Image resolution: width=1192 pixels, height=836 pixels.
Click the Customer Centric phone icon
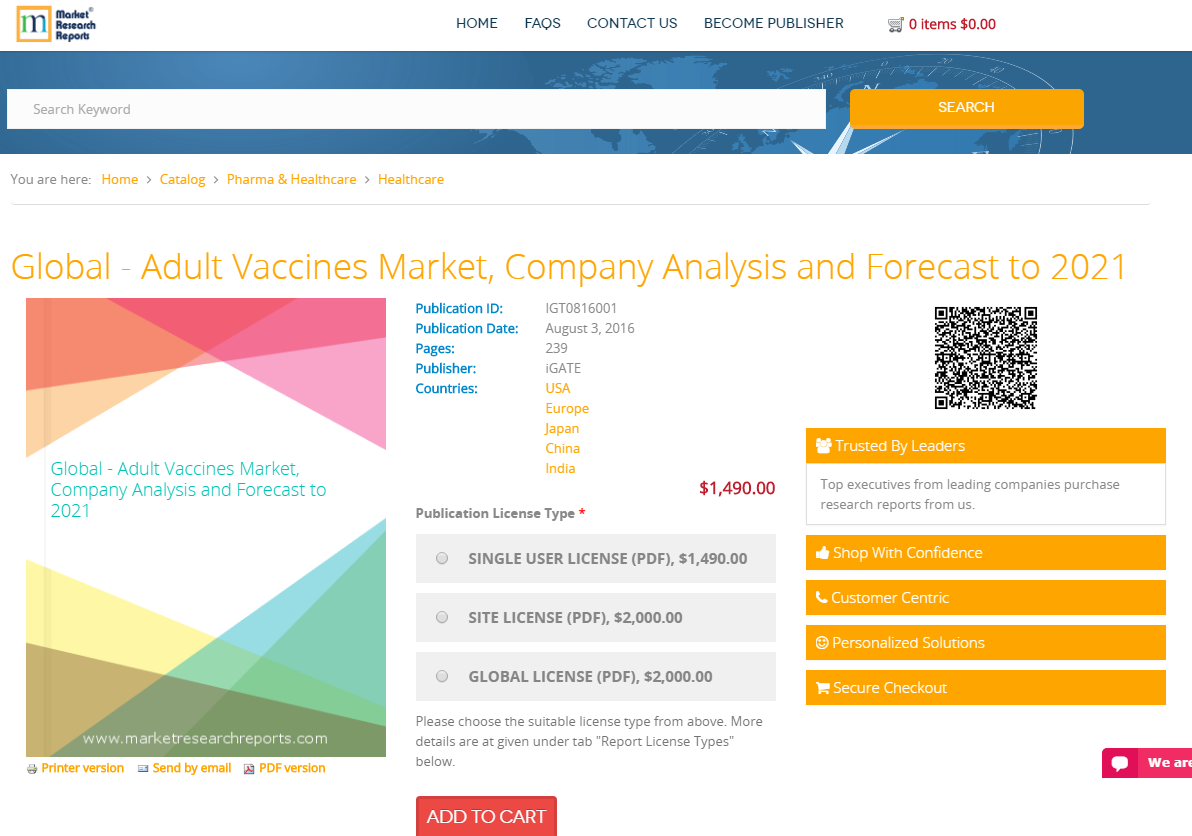click(x=822, y=597)
